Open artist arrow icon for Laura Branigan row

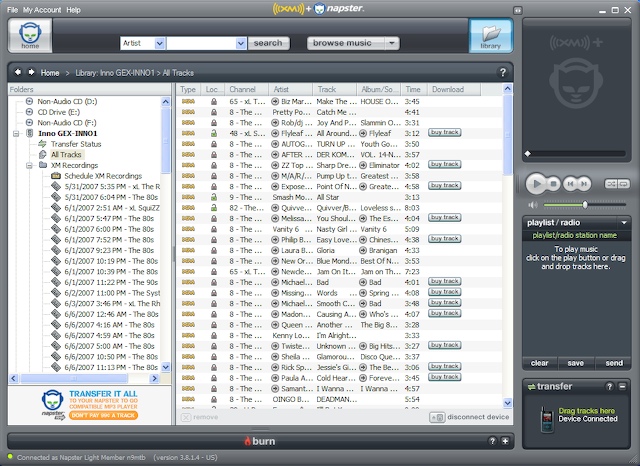275,250
